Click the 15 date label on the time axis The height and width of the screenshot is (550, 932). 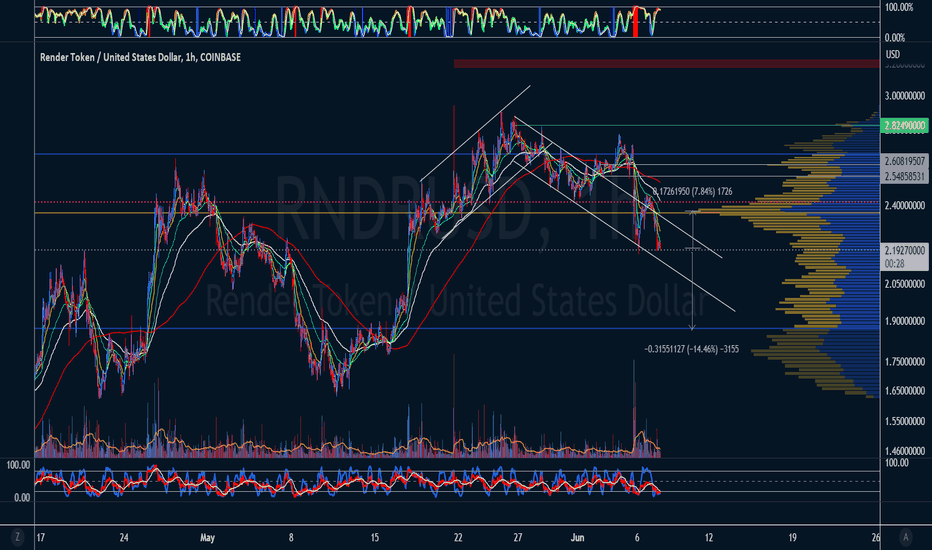click(374, 538)
